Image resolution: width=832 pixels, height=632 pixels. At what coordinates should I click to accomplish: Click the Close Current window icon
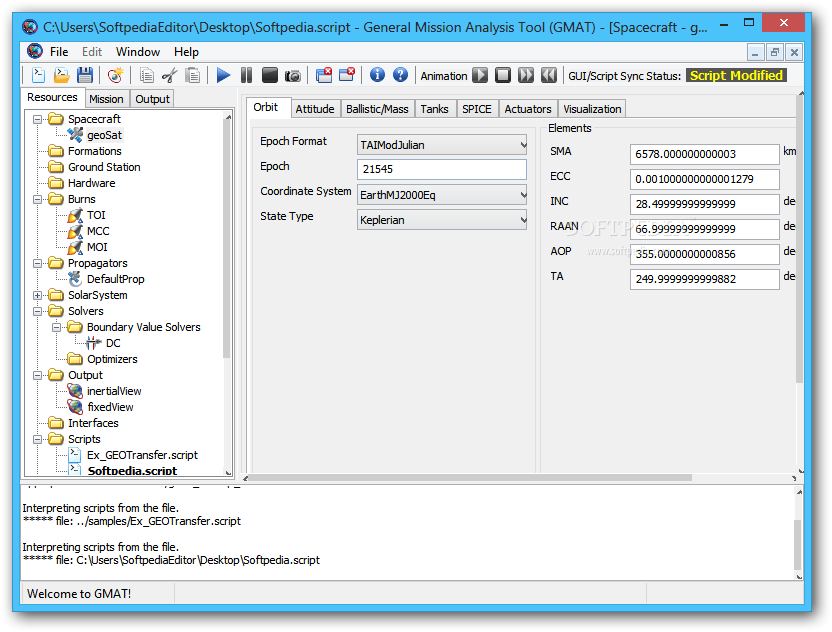pos(346,75)
